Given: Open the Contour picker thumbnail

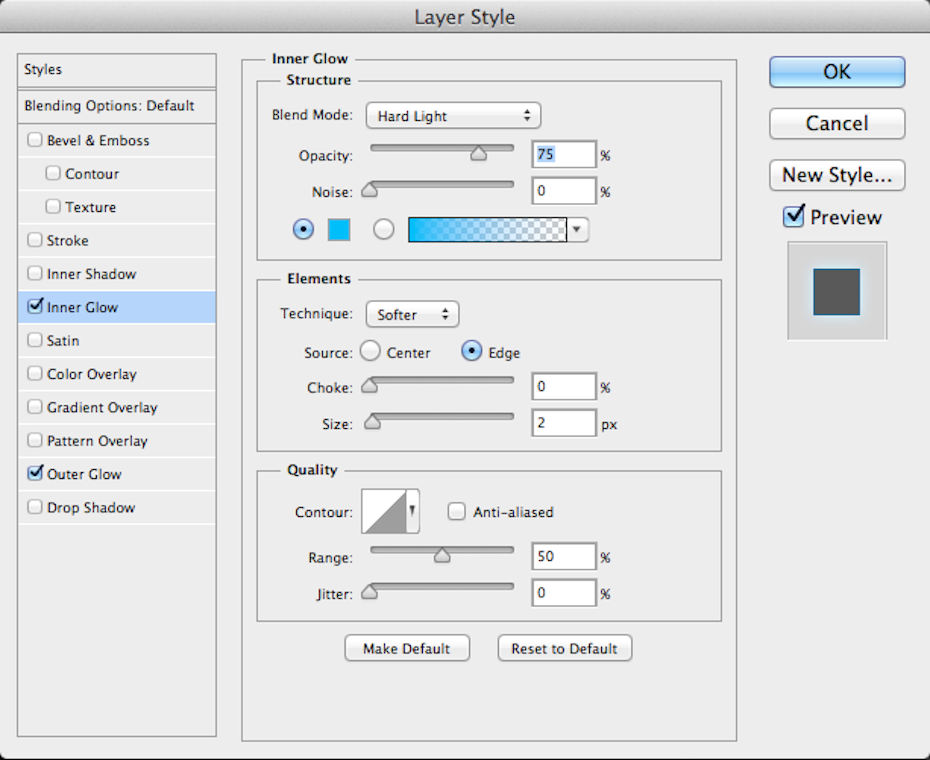Looking at the screenshot, I should (384, 511).
